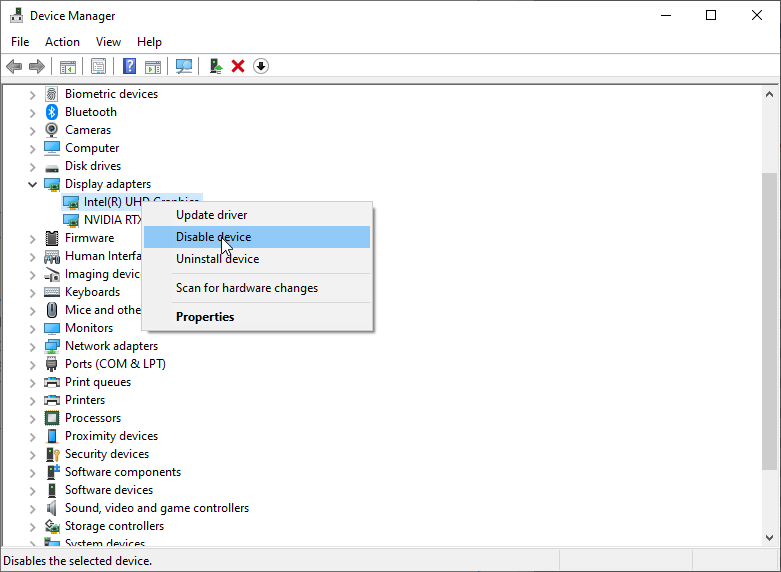
Task: Select Update driver in context menu
Action: [211, 215]
